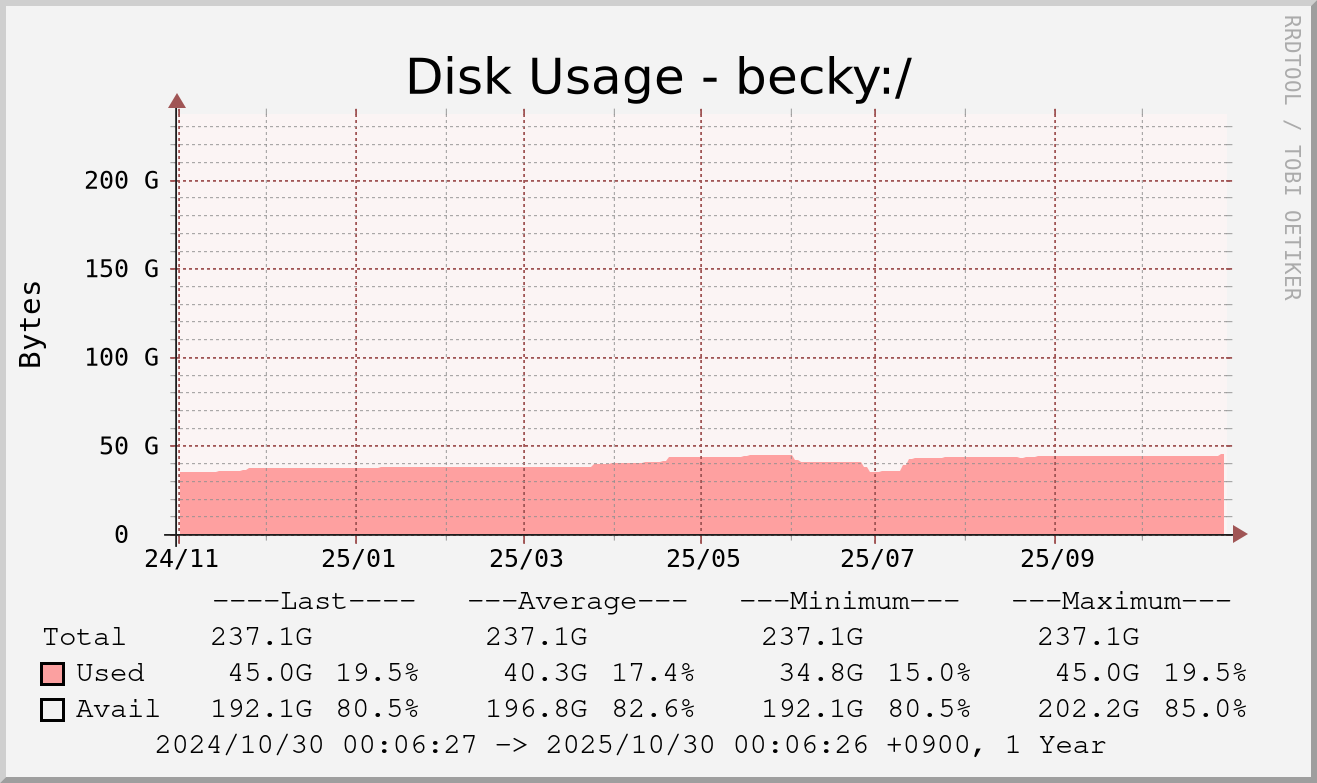Click the RRDTOOL / TOBI OETIKER watermark

[1291, 157]
